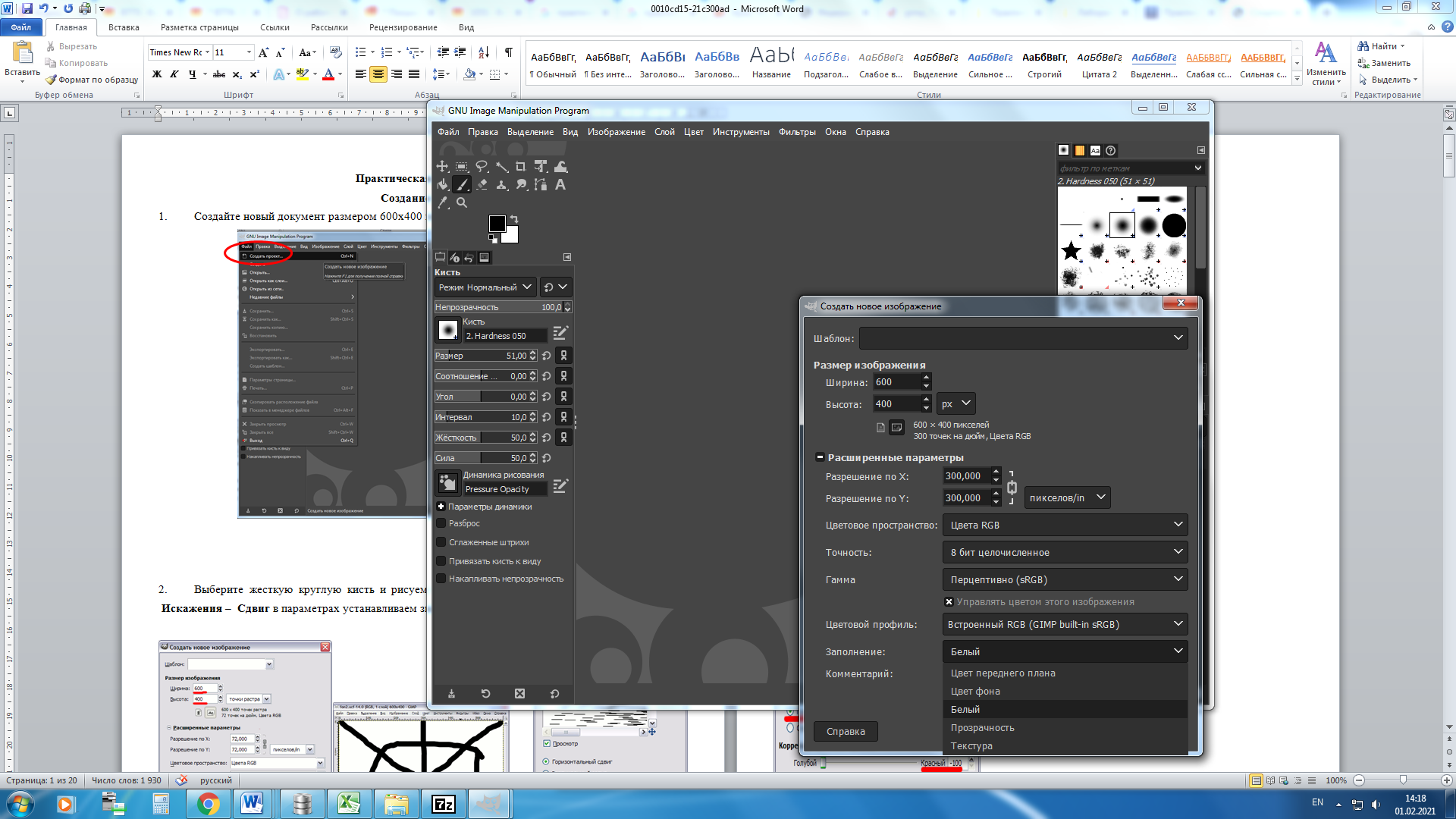Link brush Angle to brush default

coord(563,397)
